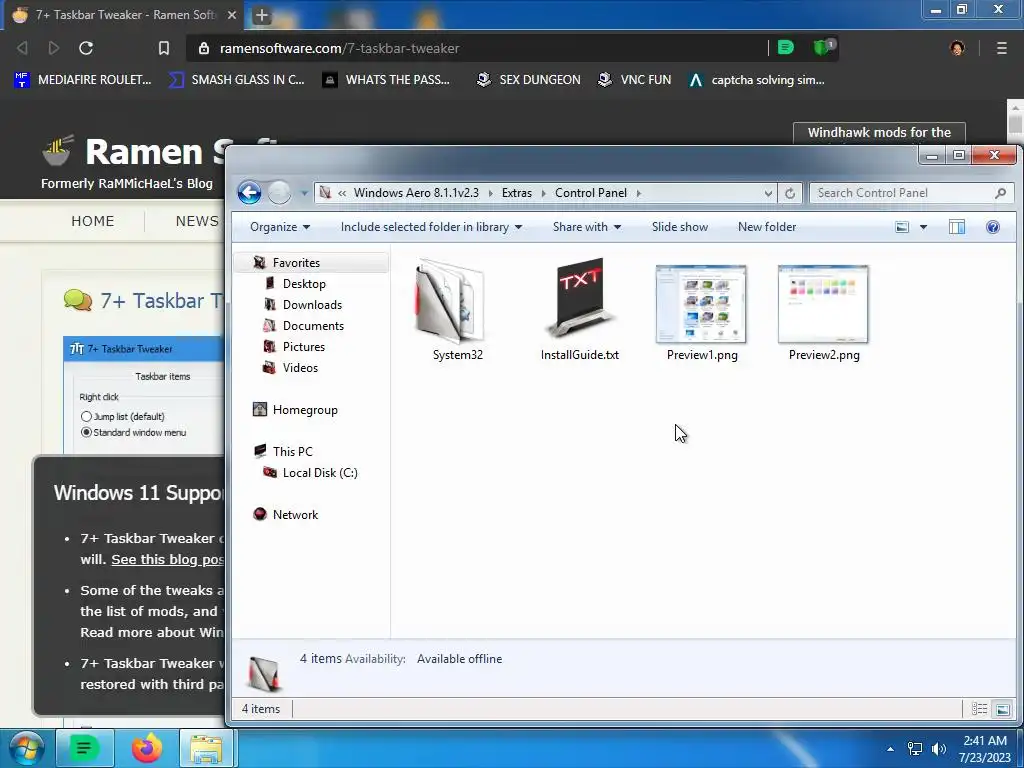Open Desktop in the navigation pane
1024x768 pixels.
304,283
